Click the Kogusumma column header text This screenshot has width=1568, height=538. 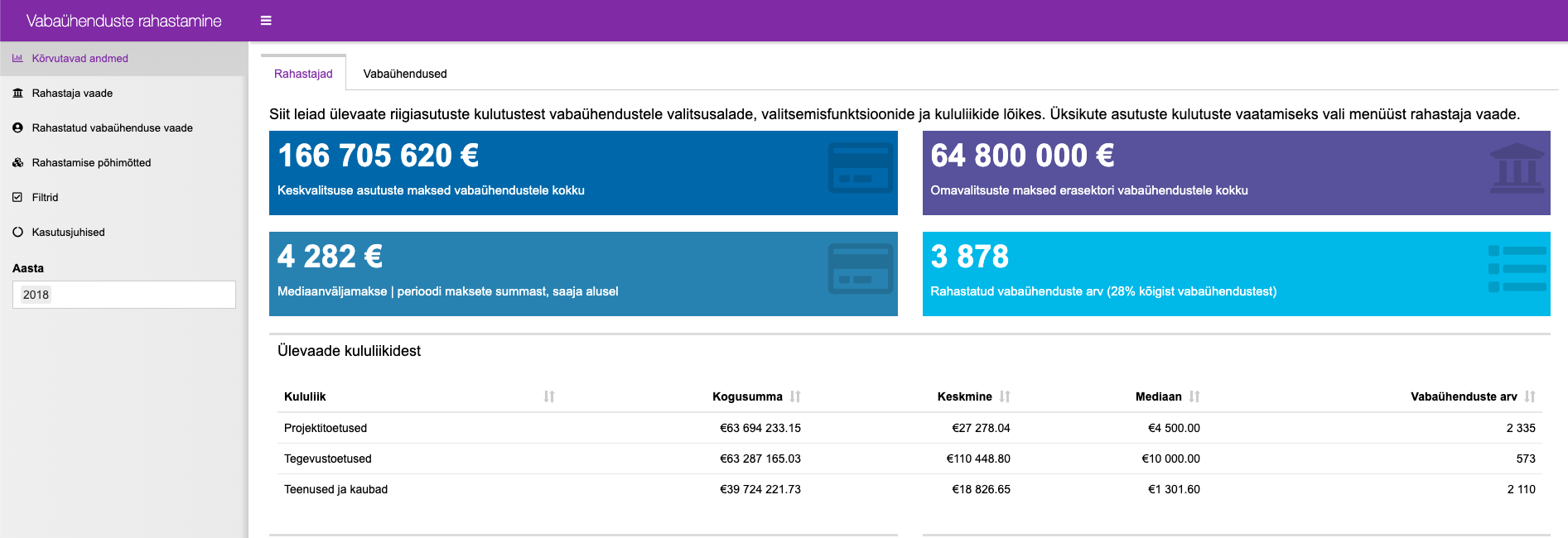pyautogui.click(x=747, y=396)
